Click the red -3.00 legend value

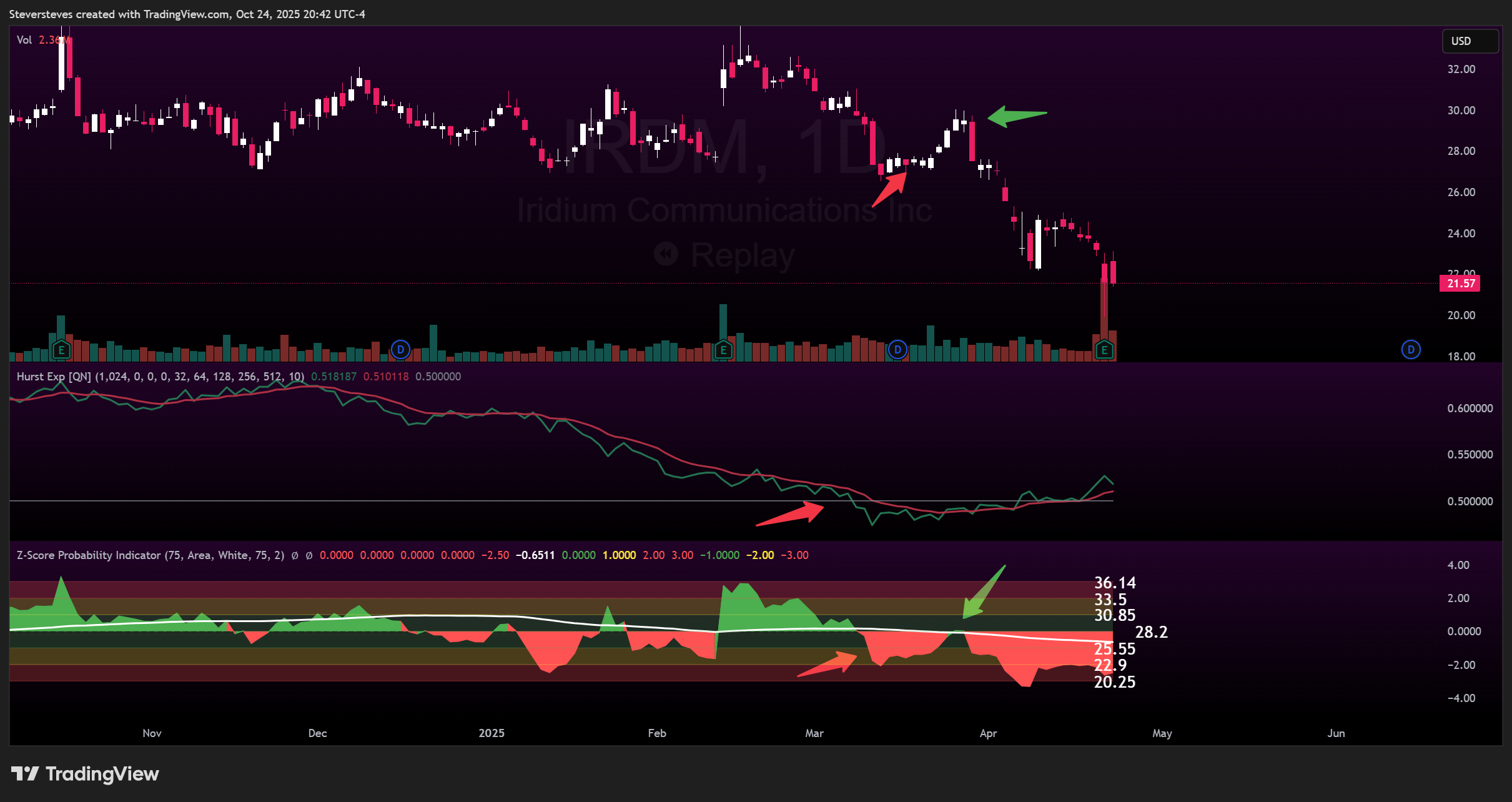pos(794,555)
